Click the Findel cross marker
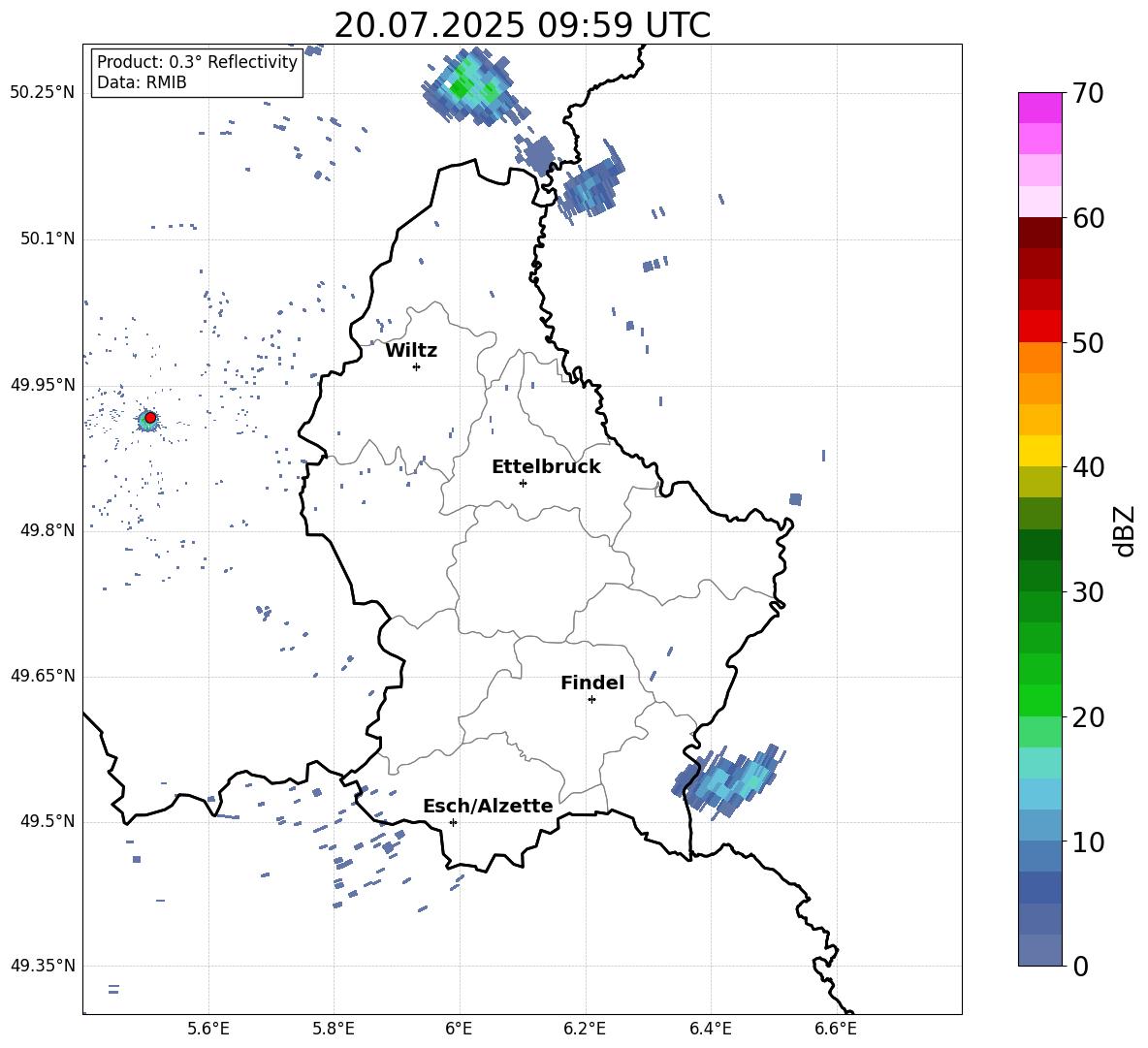1148x1048 pixels. coord(591,700)
